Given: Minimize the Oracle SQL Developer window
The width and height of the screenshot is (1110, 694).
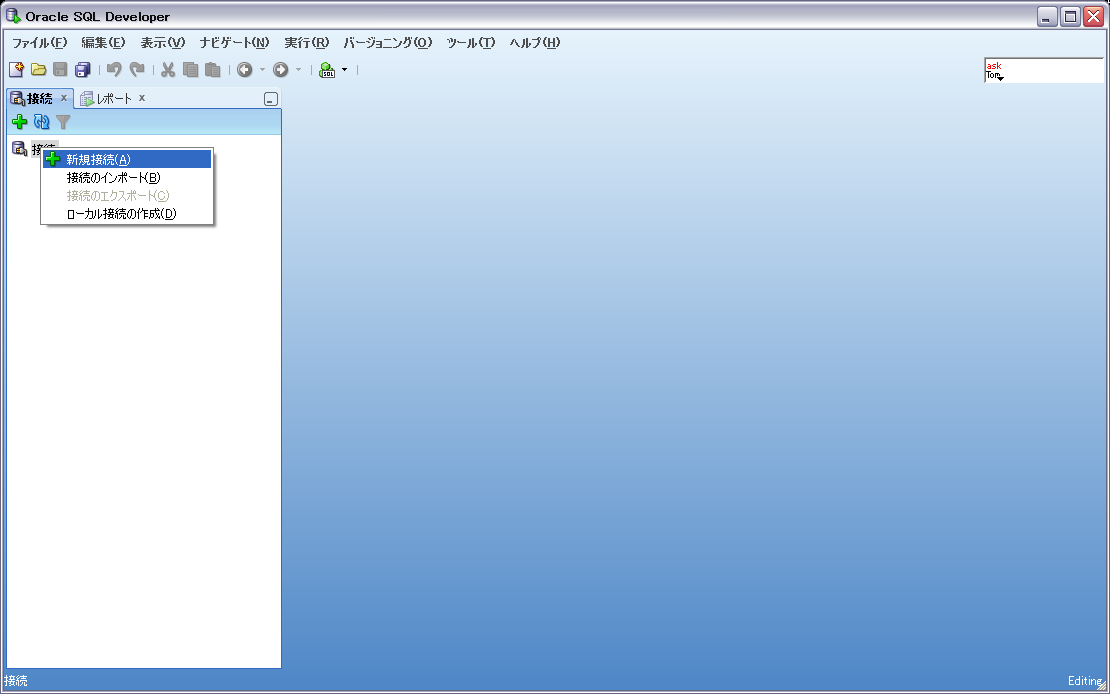Looking at the screenshot, I should point(1048,17).
